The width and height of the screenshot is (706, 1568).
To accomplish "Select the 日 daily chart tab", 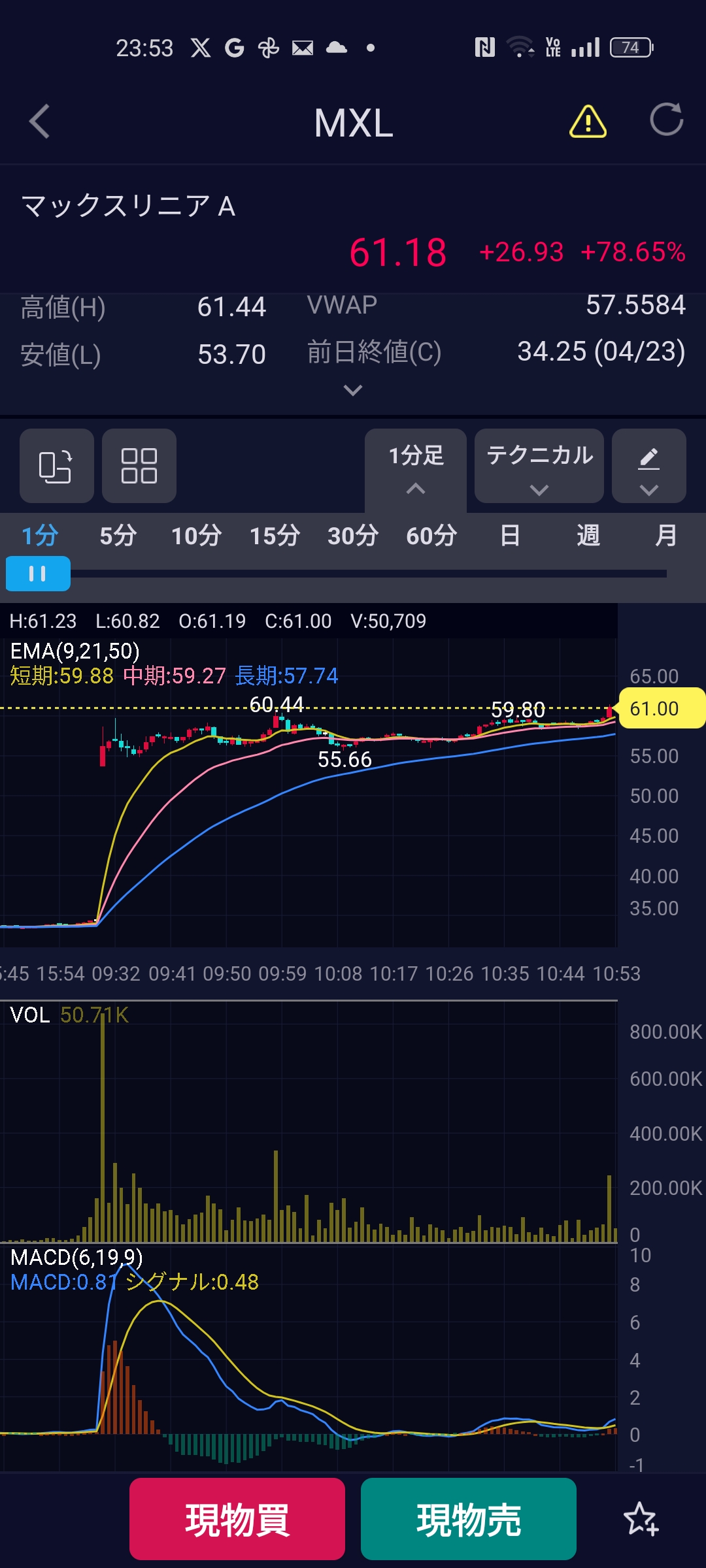I will [509, 536].
